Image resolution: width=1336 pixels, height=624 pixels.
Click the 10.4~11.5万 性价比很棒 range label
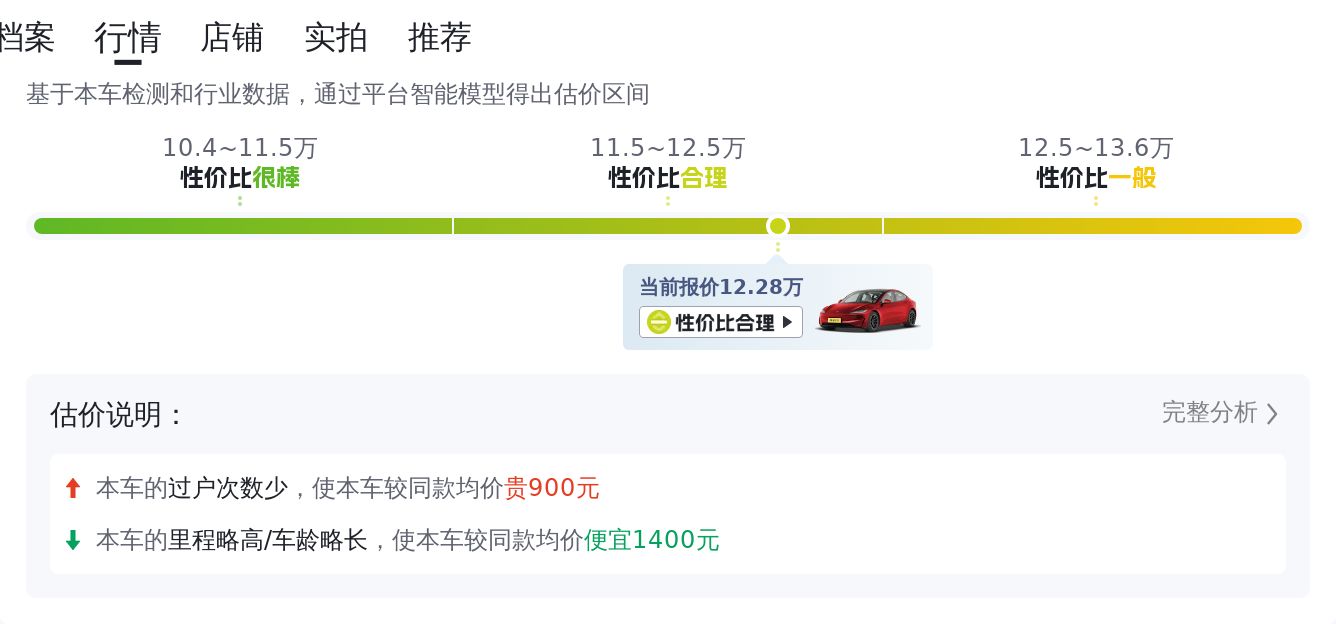(x=240, y=163)
